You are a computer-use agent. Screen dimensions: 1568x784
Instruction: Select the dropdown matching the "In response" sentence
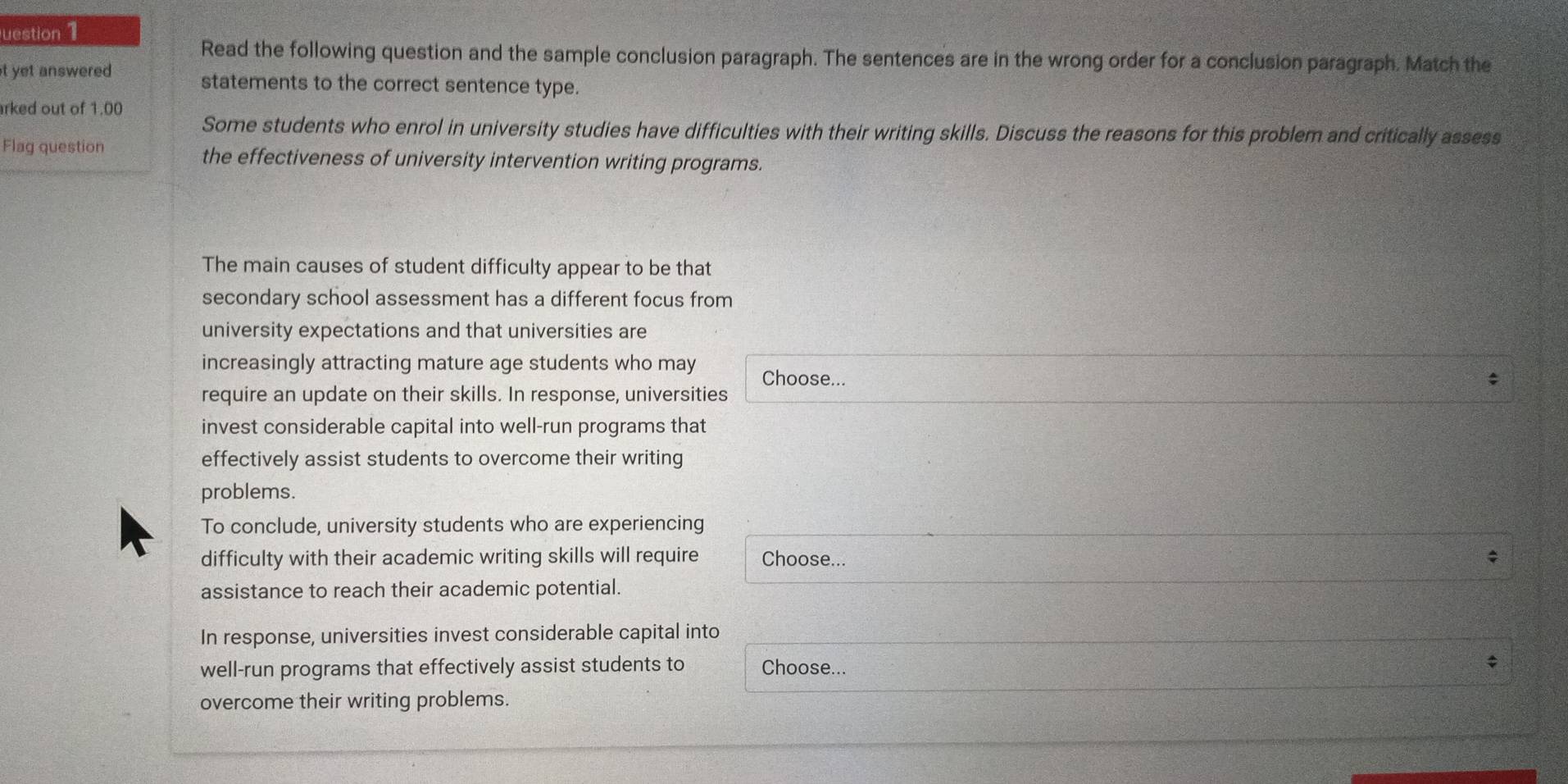click(1123, 668)
